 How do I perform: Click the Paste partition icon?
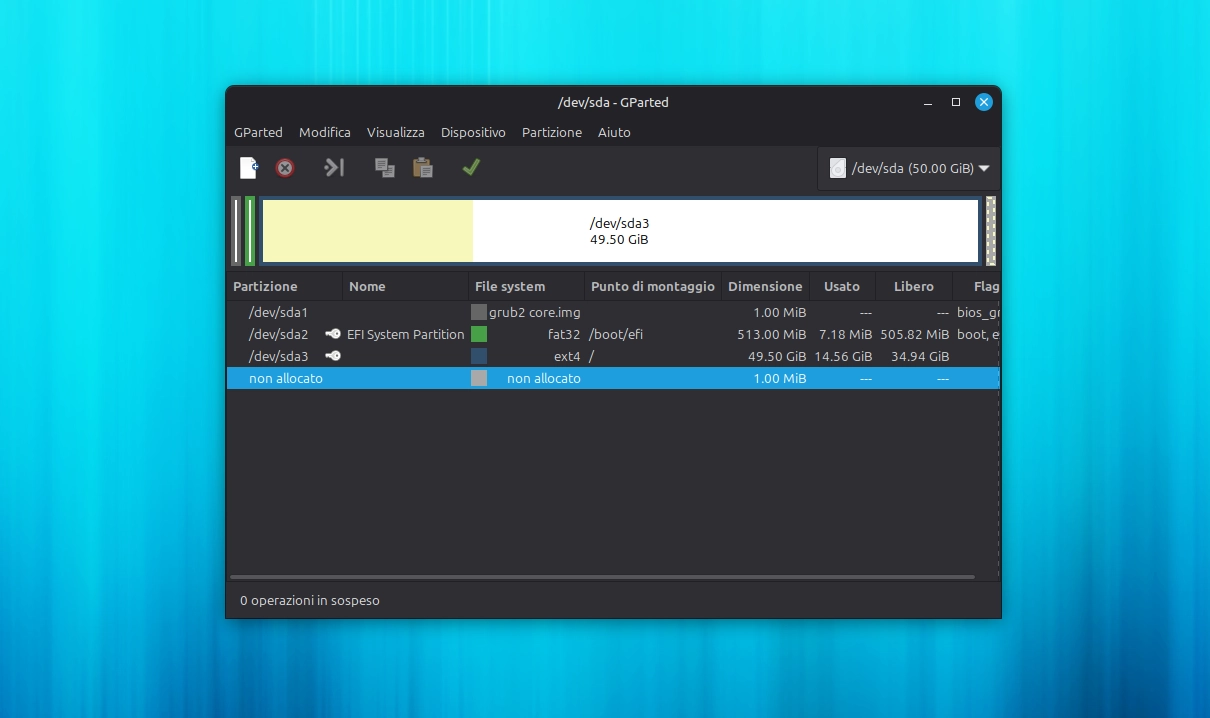tap(422, 167)
